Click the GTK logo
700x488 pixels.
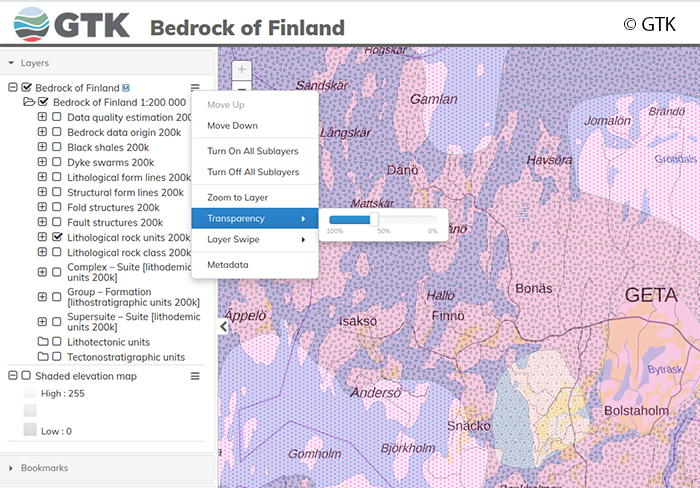(x=66, y=24)
